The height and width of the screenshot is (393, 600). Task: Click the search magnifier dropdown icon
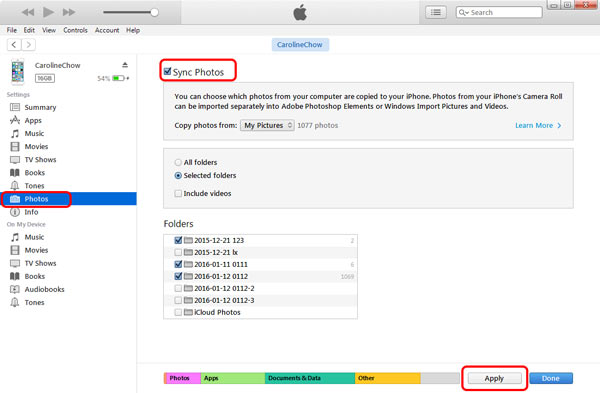[x=463, y=12]
